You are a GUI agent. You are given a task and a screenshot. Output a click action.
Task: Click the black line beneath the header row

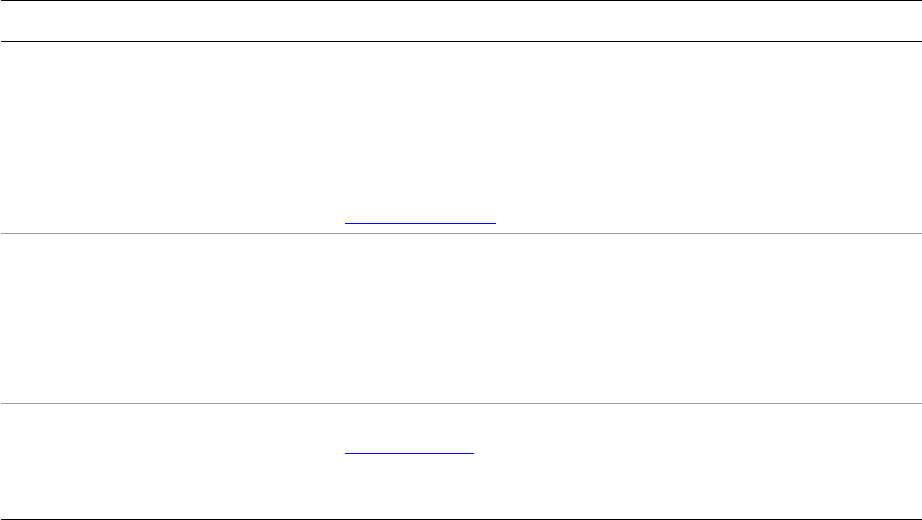pyautogui.click(x=460, y=41)
